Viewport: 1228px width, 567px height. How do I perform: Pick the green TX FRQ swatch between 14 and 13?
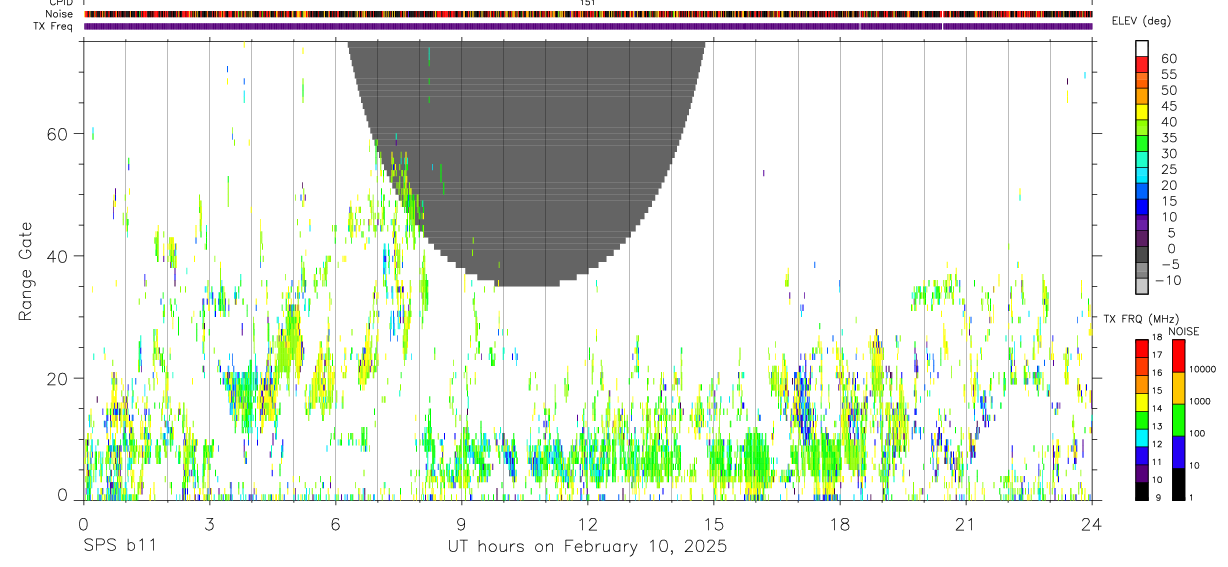[x=1142, y=420]
